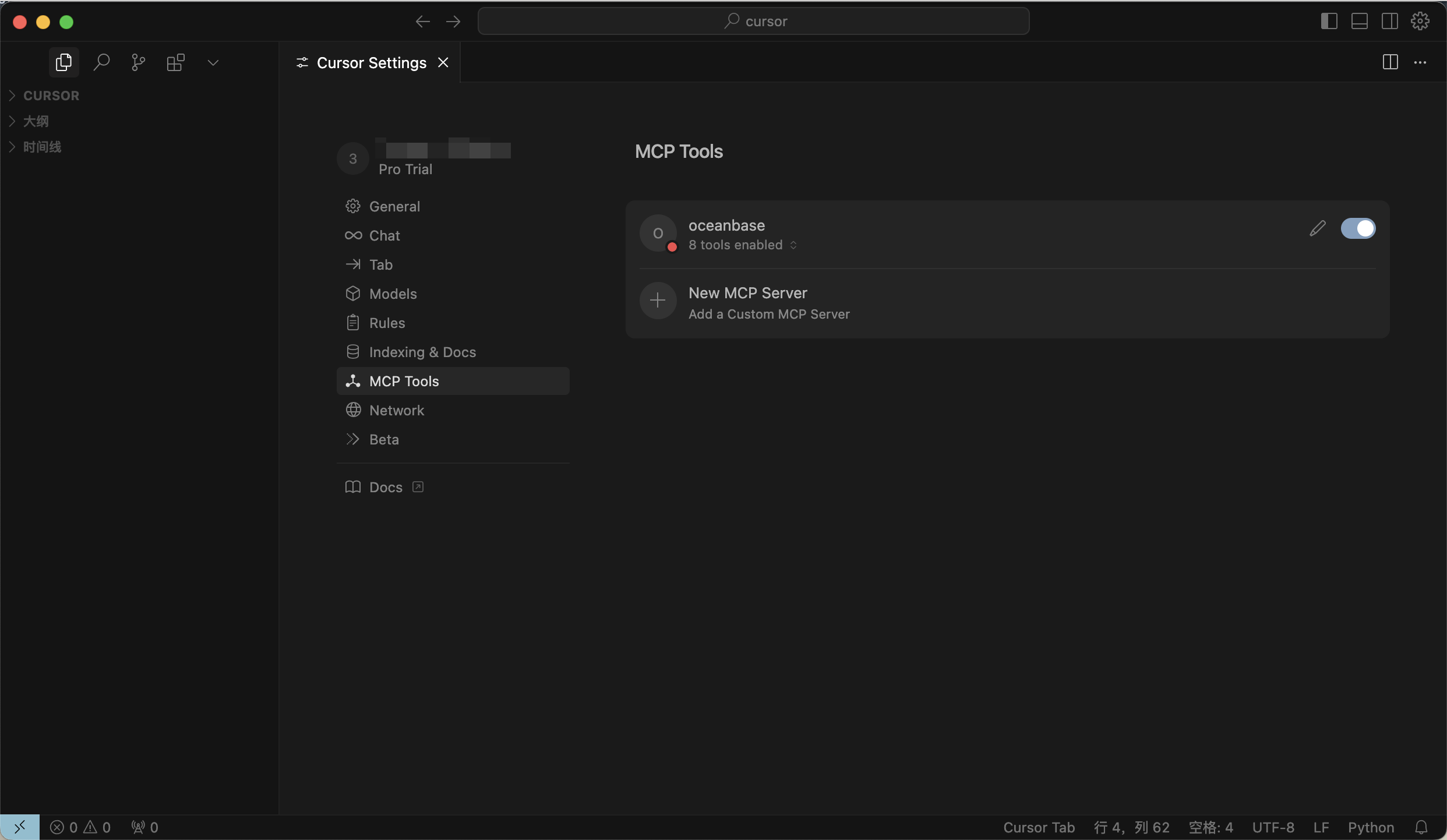Open the settings gear in the title bar
Screen dimensions: 1447x840
pos(1420,22)
